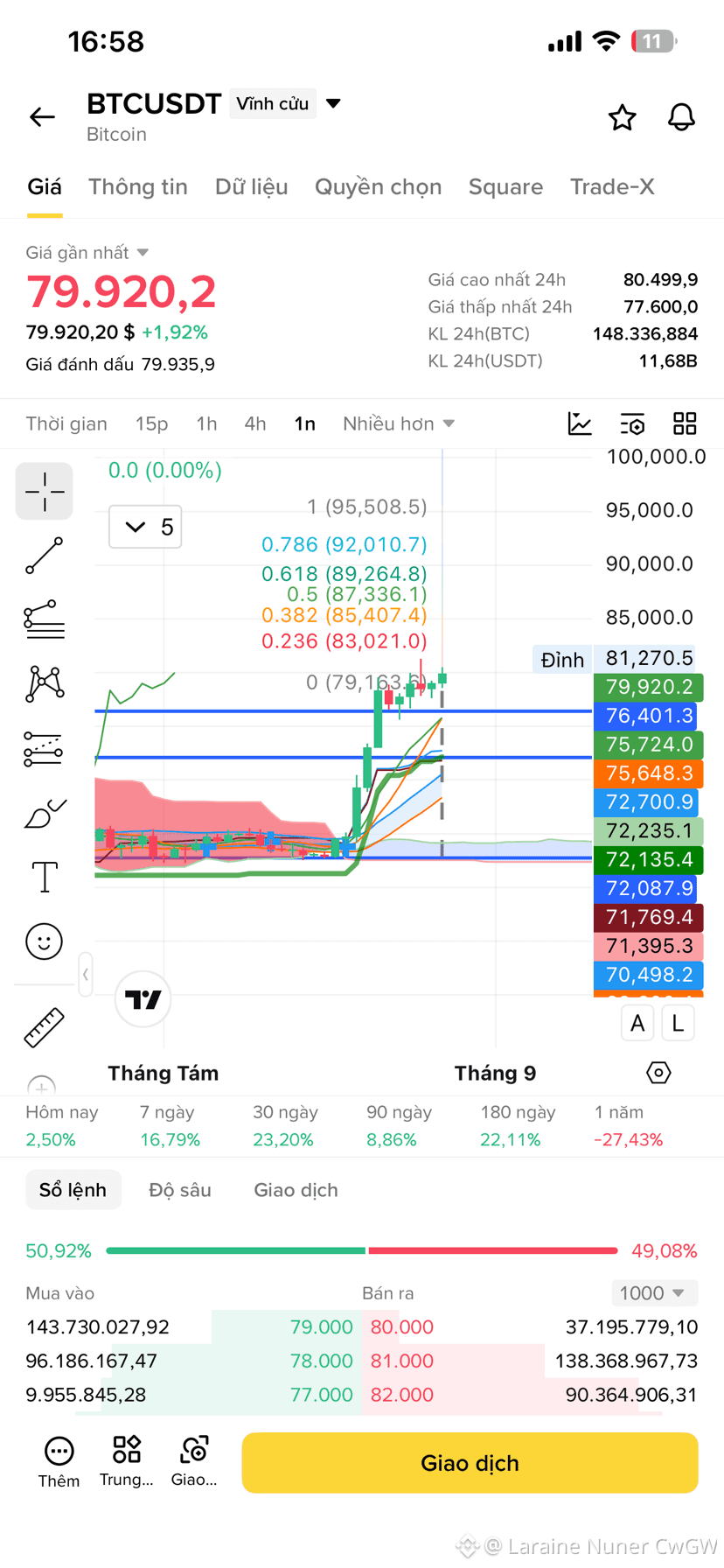
Task: Select the 7 ngày 16,79% range
Action: (x=170, y=1126)
